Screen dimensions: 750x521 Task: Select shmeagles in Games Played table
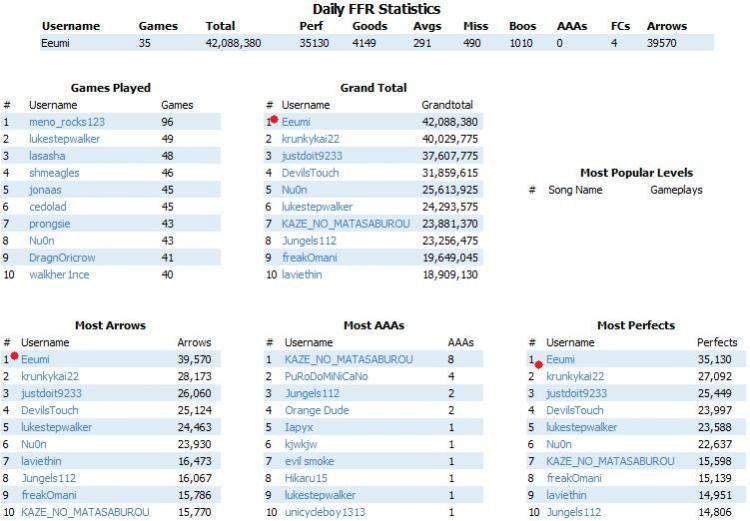54,173
